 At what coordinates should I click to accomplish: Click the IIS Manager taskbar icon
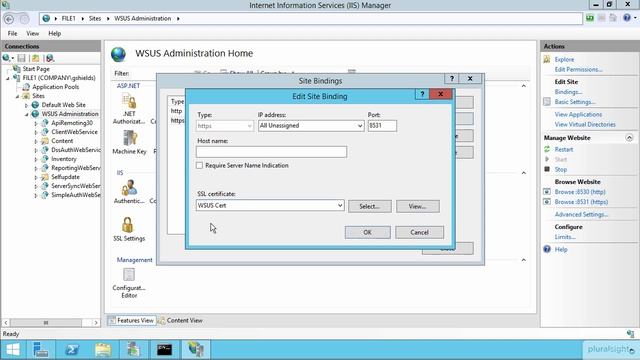click(x=196, y=350)
